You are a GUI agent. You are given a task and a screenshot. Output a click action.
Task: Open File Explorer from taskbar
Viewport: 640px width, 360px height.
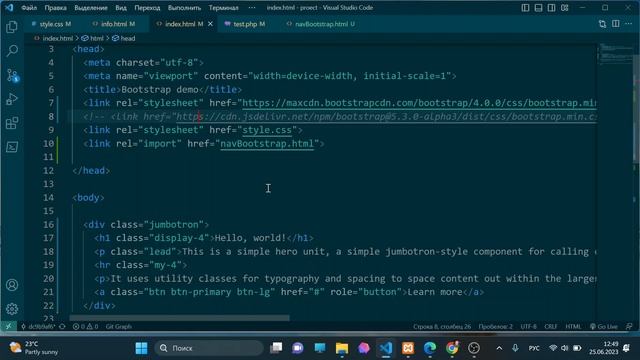342,348
